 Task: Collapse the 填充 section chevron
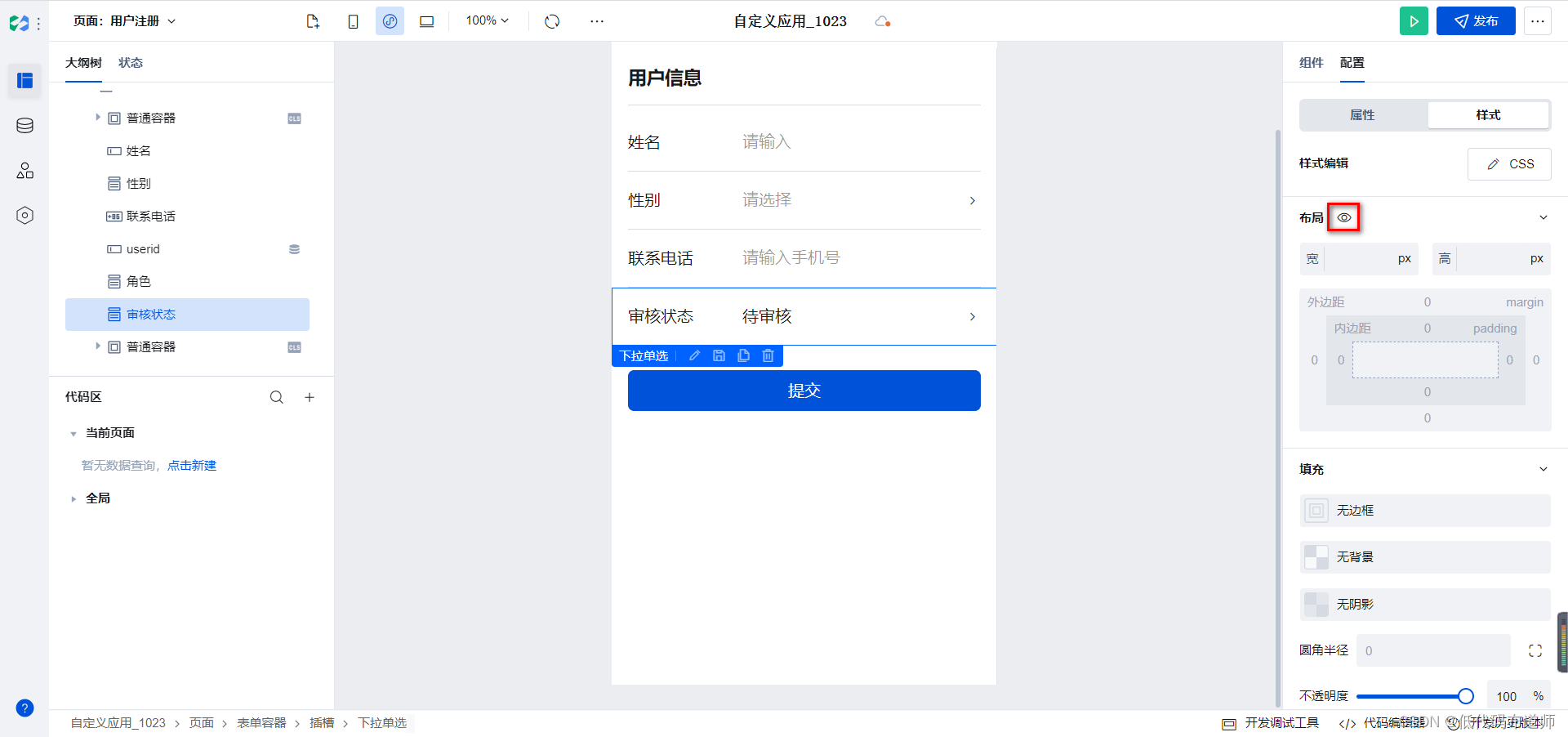pos(1543,469)
